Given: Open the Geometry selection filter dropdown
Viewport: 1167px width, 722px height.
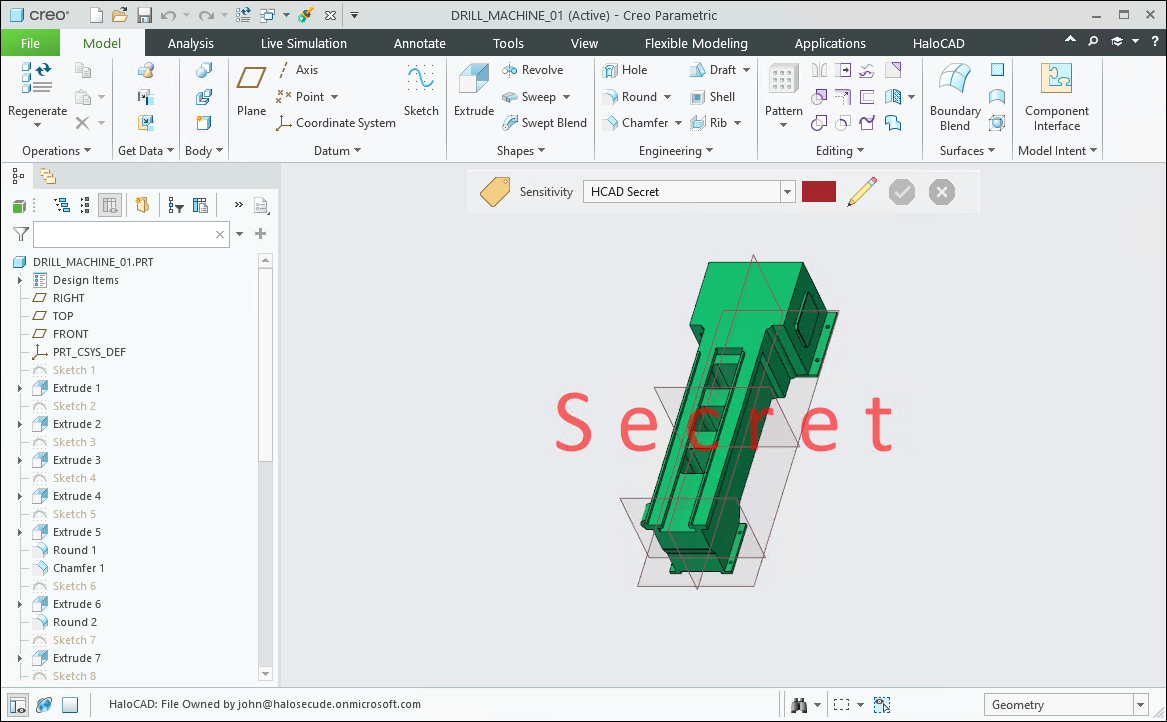Looking at the screenshot, I should (x=1139, y=705).
